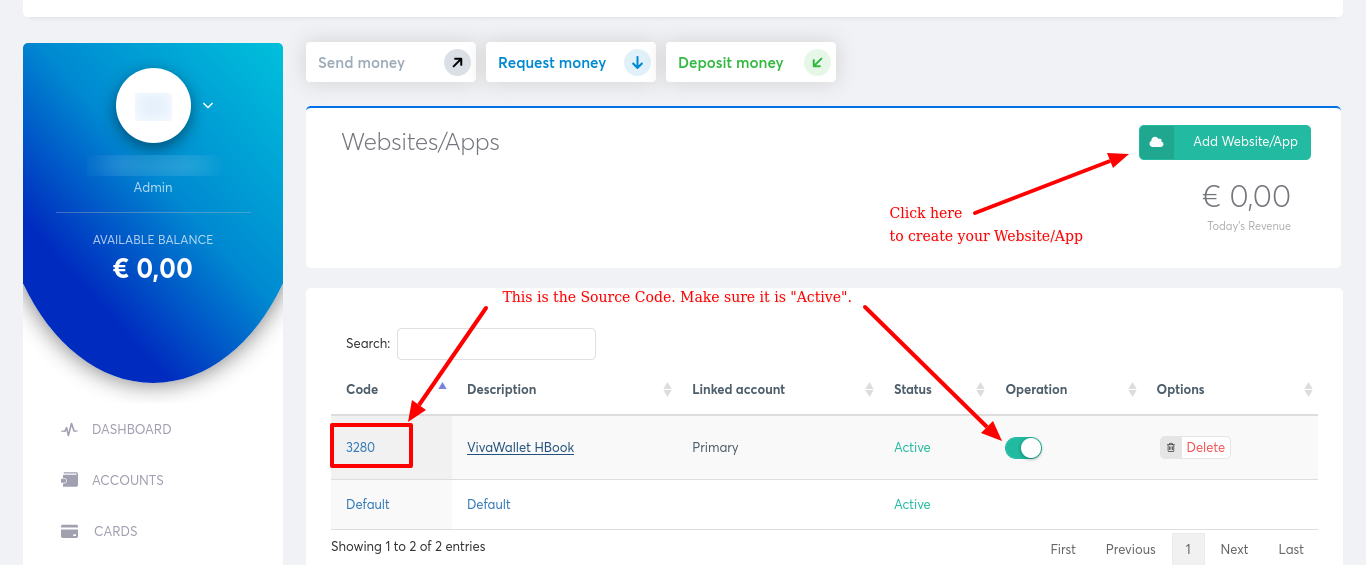Screen dimensions: 1366x565
Task: Click into the Search input field
Action: pos(496,344)
